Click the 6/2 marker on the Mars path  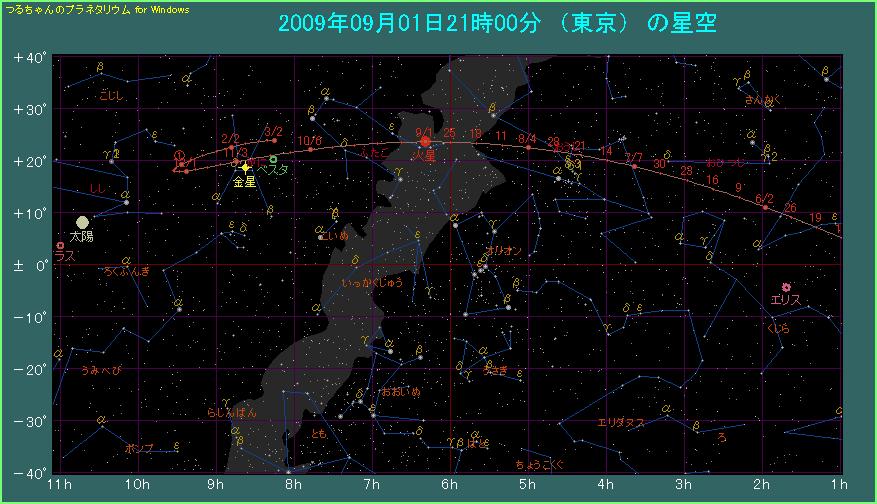[765, 208]
